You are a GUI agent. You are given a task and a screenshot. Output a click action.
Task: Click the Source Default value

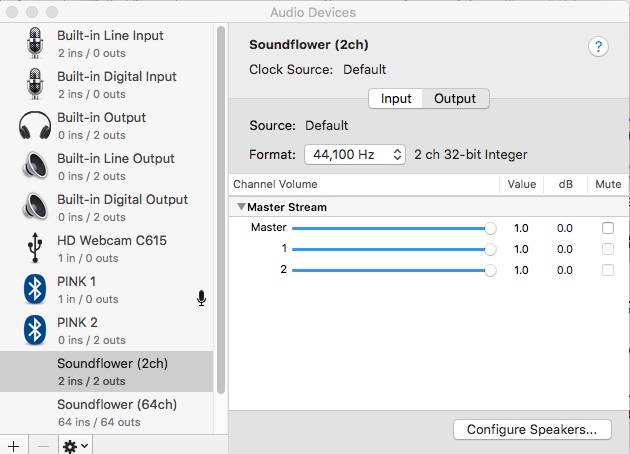pyautogui.click(x=327, y=125)
